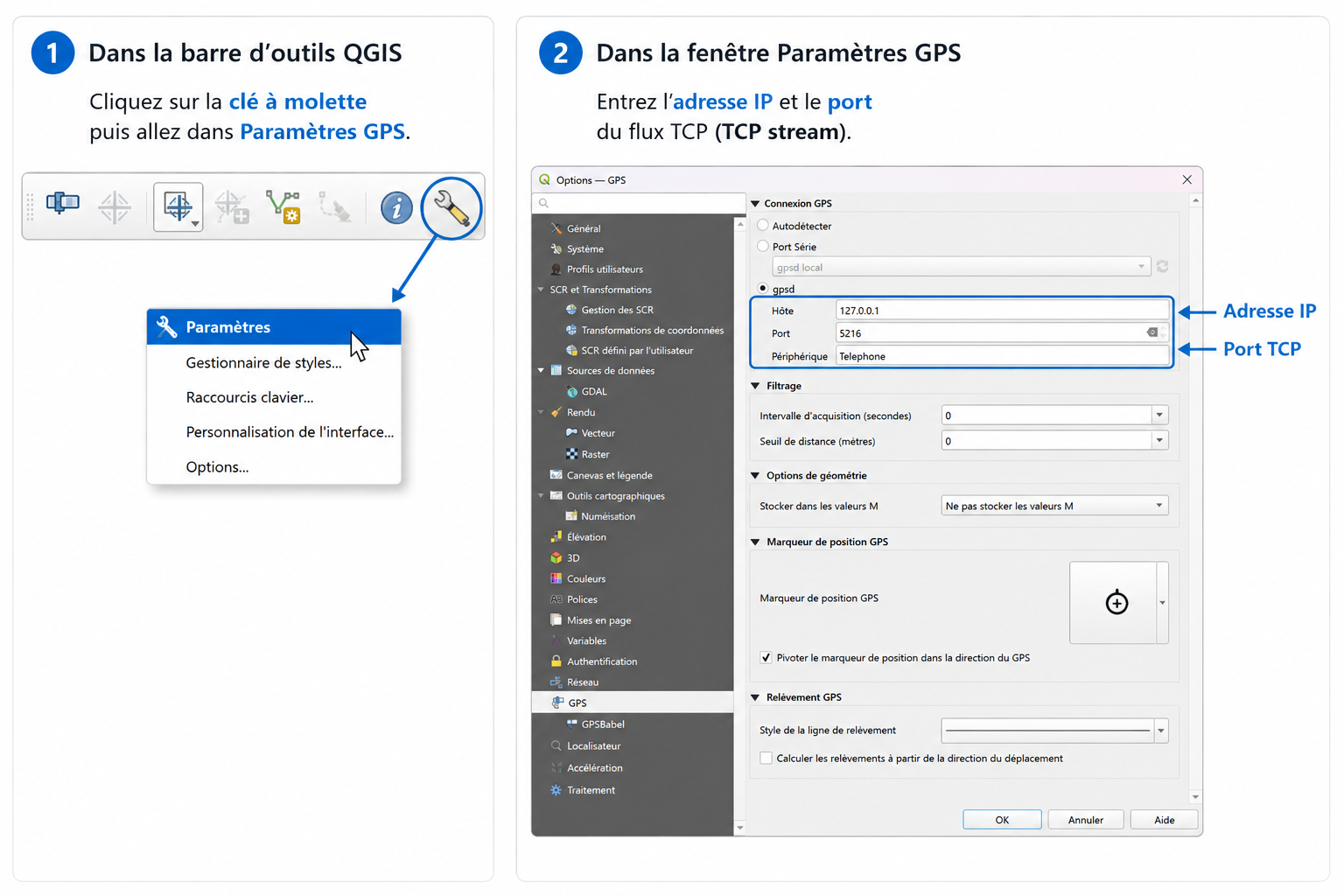Choose Options menu entry

(274, 467)
